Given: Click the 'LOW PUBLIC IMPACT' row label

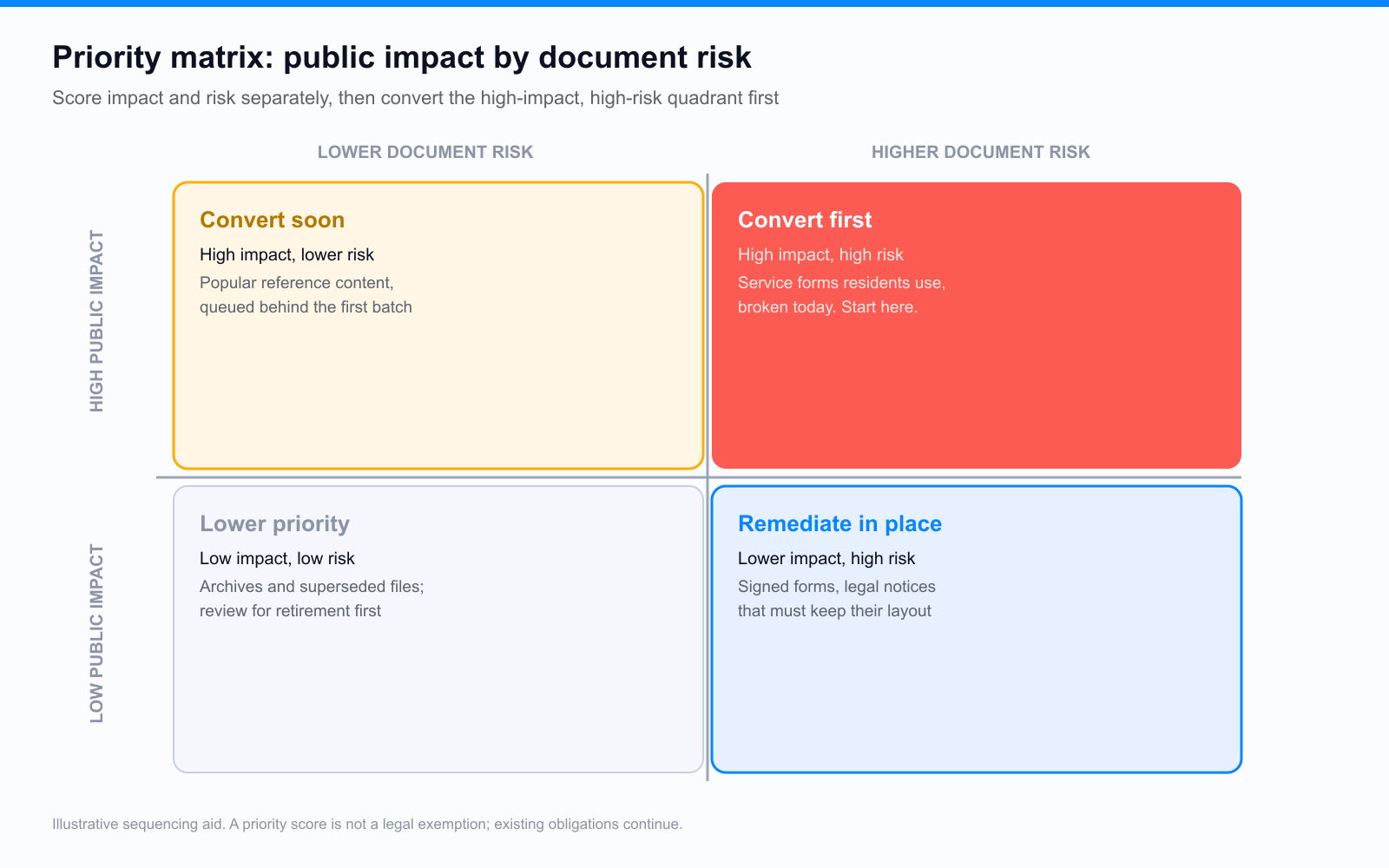Looking at the screenshot, I should pyautogui.click(x=96, y=634).
